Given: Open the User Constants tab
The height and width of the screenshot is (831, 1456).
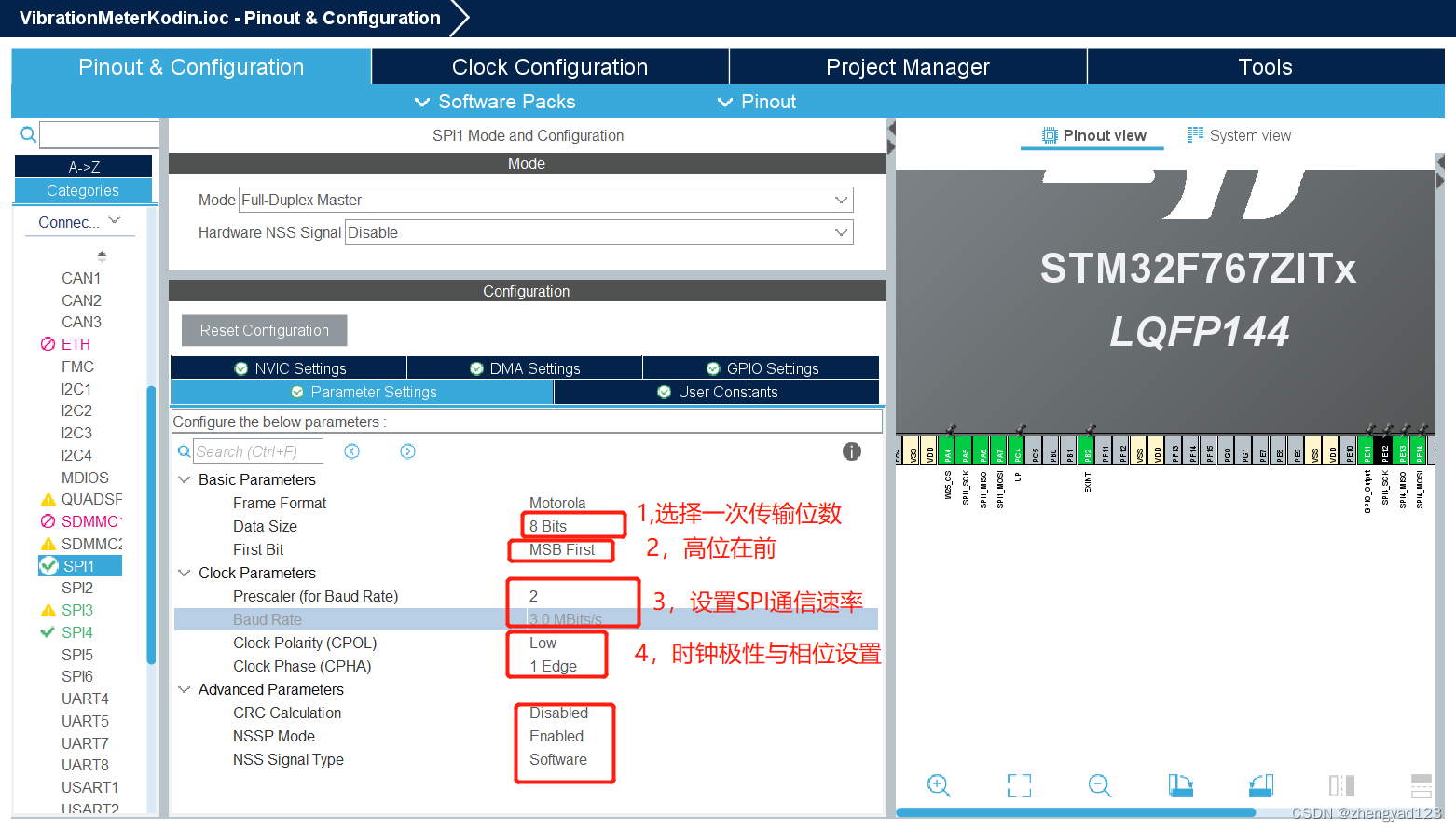Looking at the screenshot, I should [717, 392].
